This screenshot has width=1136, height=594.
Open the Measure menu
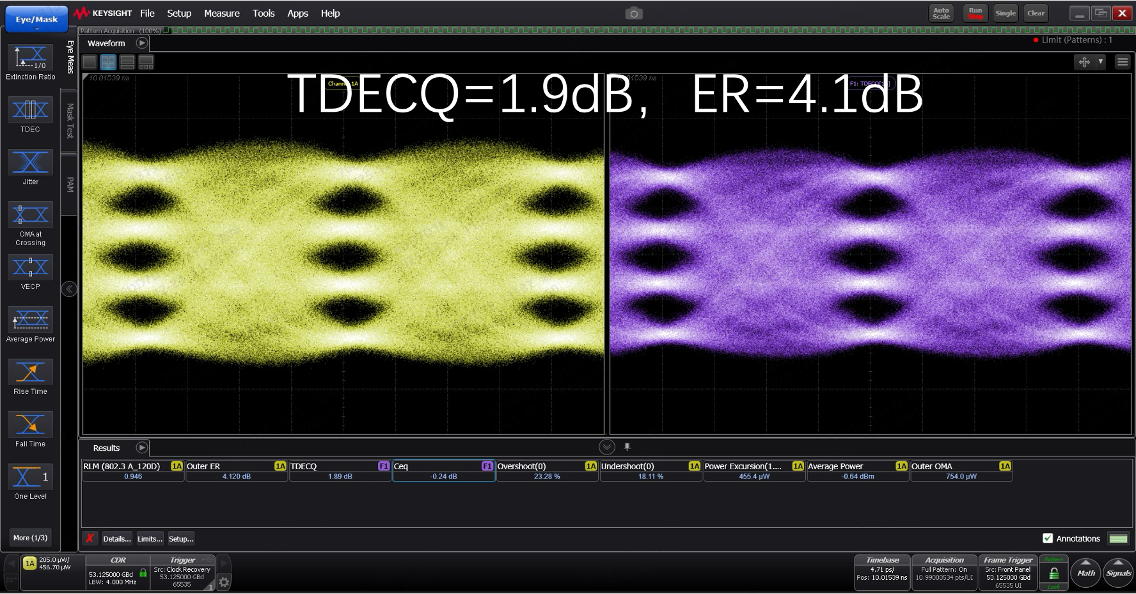click(221, 13)
